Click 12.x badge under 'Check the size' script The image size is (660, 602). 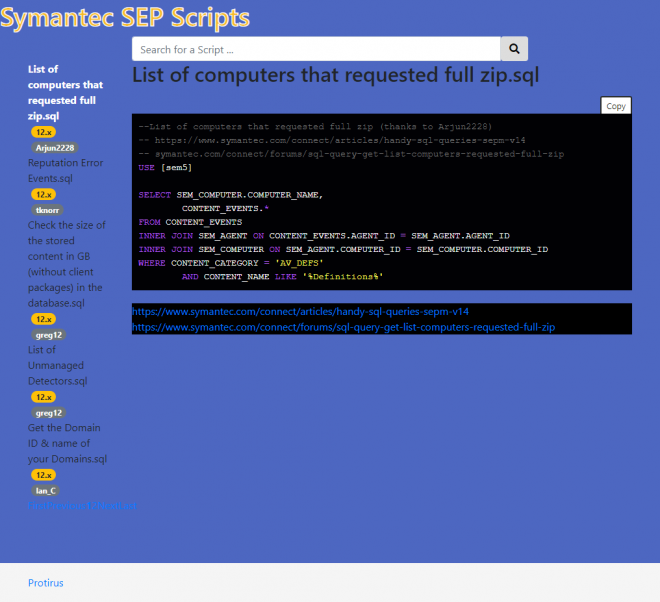tap(43, 319)
